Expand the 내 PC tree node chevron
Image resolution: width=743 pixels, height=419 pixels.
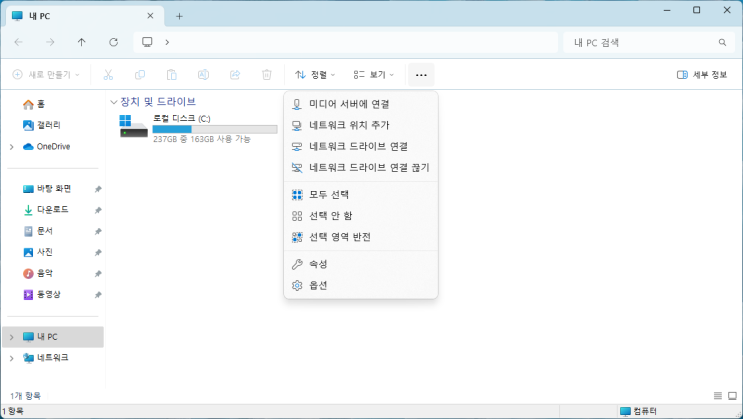pyautogui.click(x=11, y=337)
